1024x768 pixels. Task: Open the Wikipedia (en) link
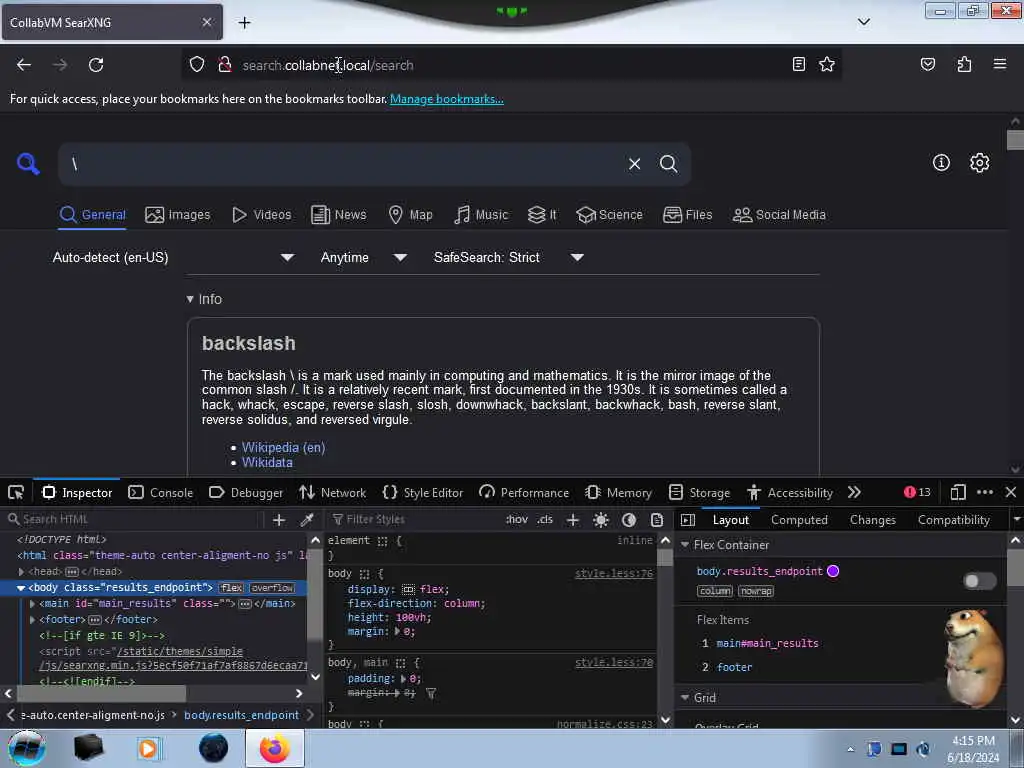[283, 447]
